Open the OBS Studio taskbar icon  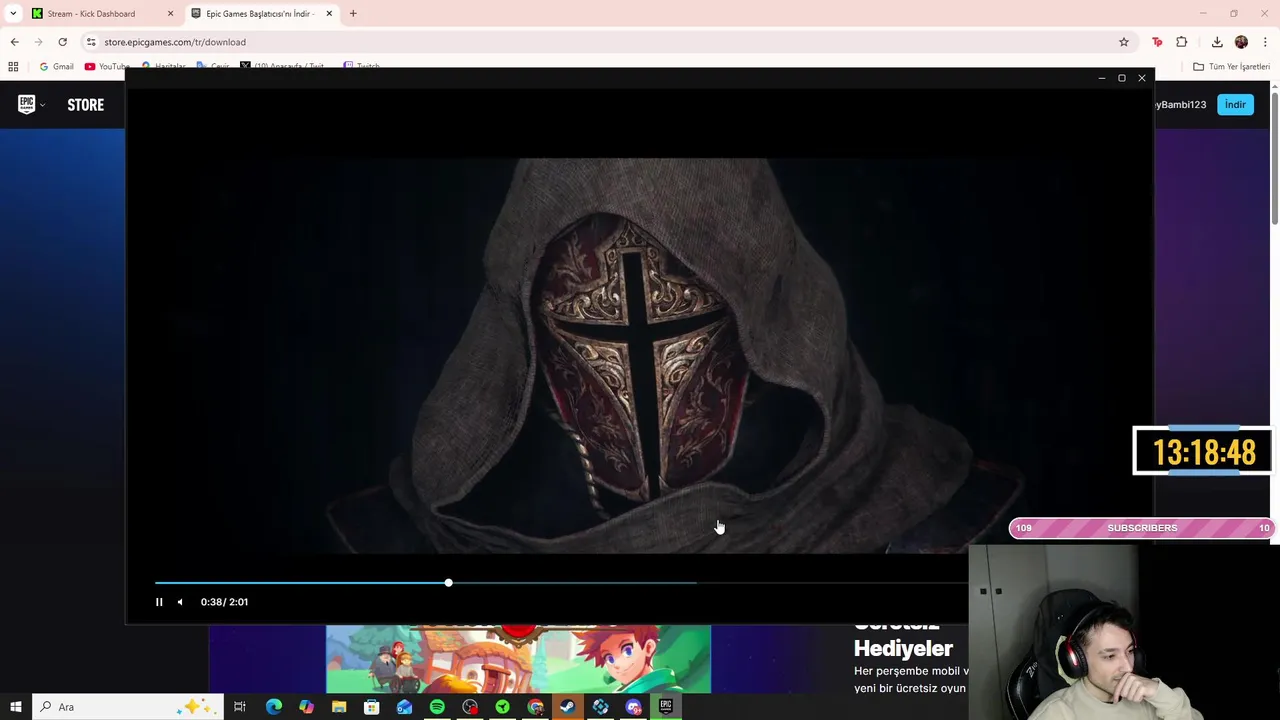(470, 707)
